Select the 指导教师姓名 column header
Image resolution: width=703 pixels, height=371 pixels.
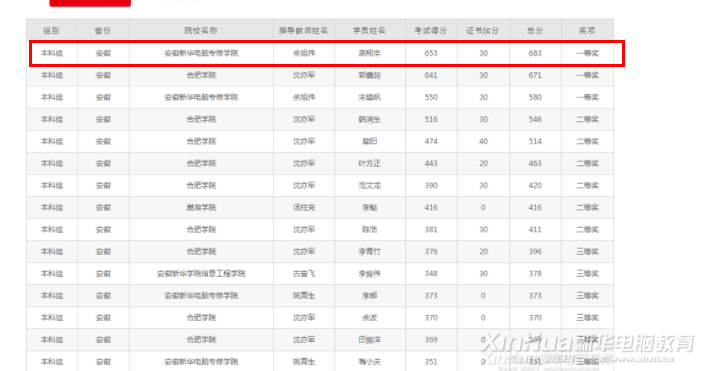pyautogui.click(x=304, y=31)
